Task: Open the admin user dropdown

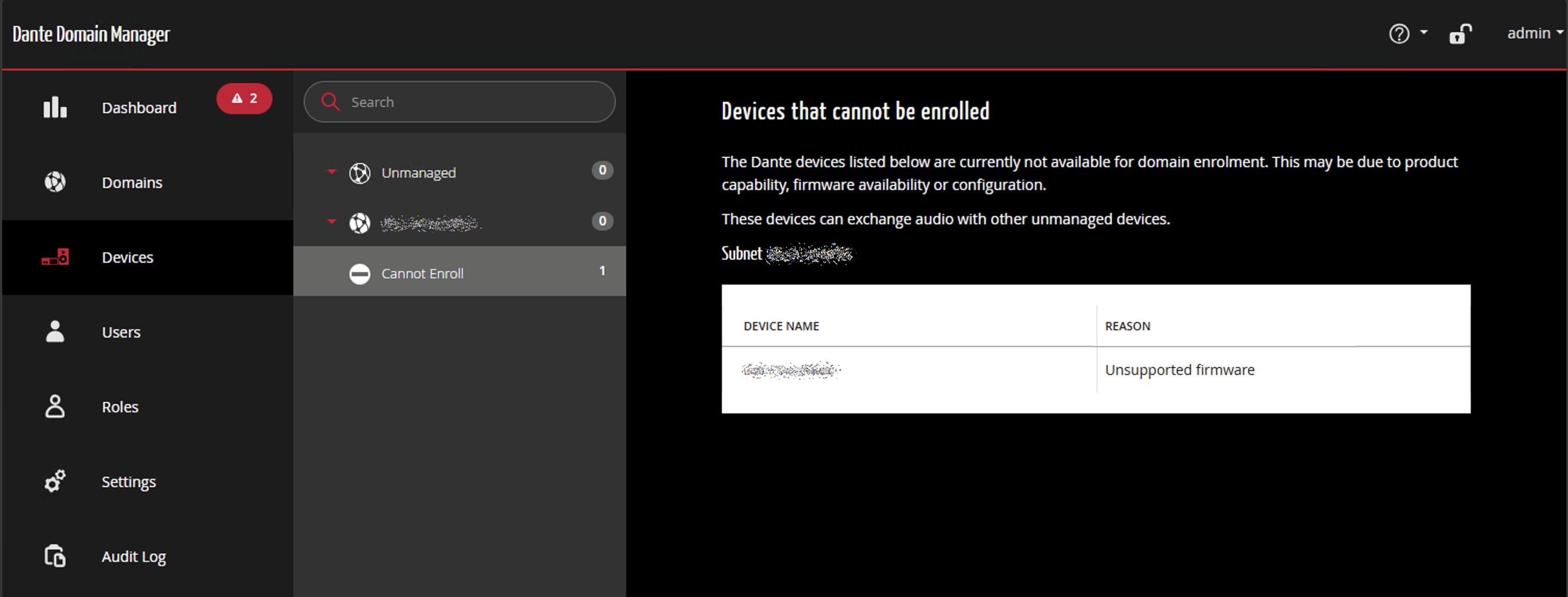Action: point(1535,33)
